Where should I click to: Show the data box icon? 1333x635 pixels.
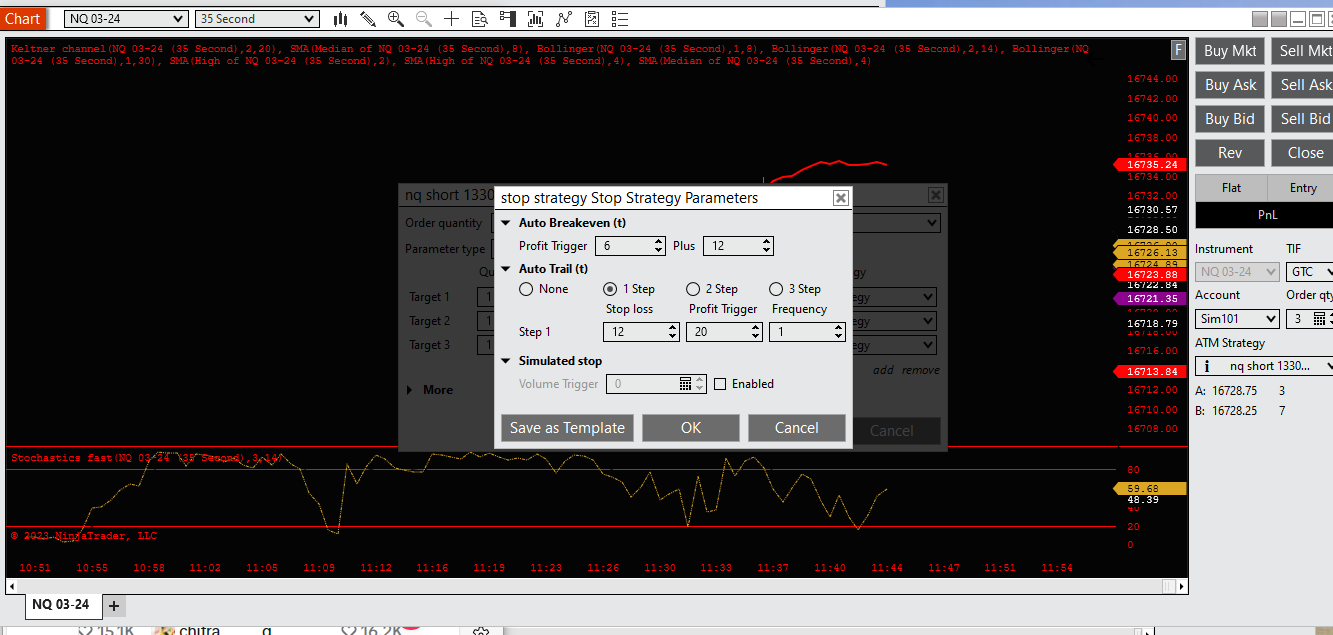tap(480, 18)
